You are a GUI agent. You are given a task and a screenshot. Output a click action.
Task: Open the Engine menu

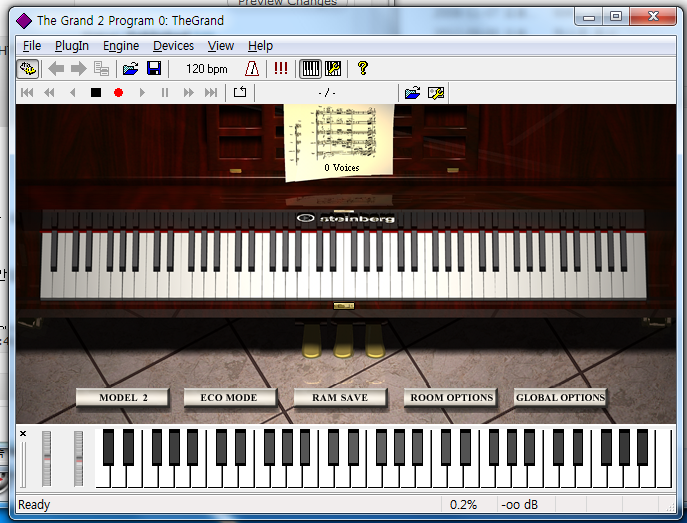(x=121, y=46)
